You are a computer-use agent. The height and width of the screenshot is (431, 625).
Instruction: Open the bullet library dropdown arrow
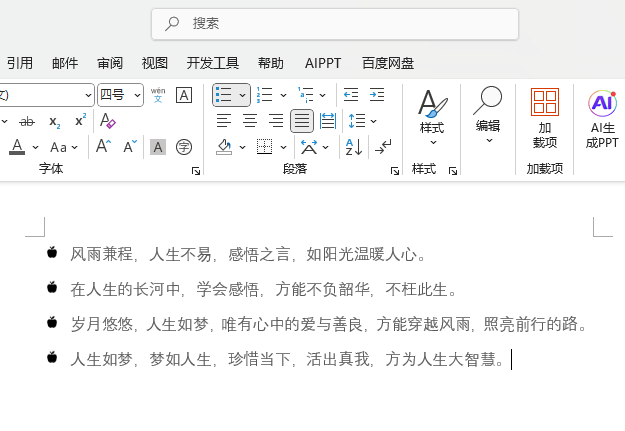coord(242,95)
